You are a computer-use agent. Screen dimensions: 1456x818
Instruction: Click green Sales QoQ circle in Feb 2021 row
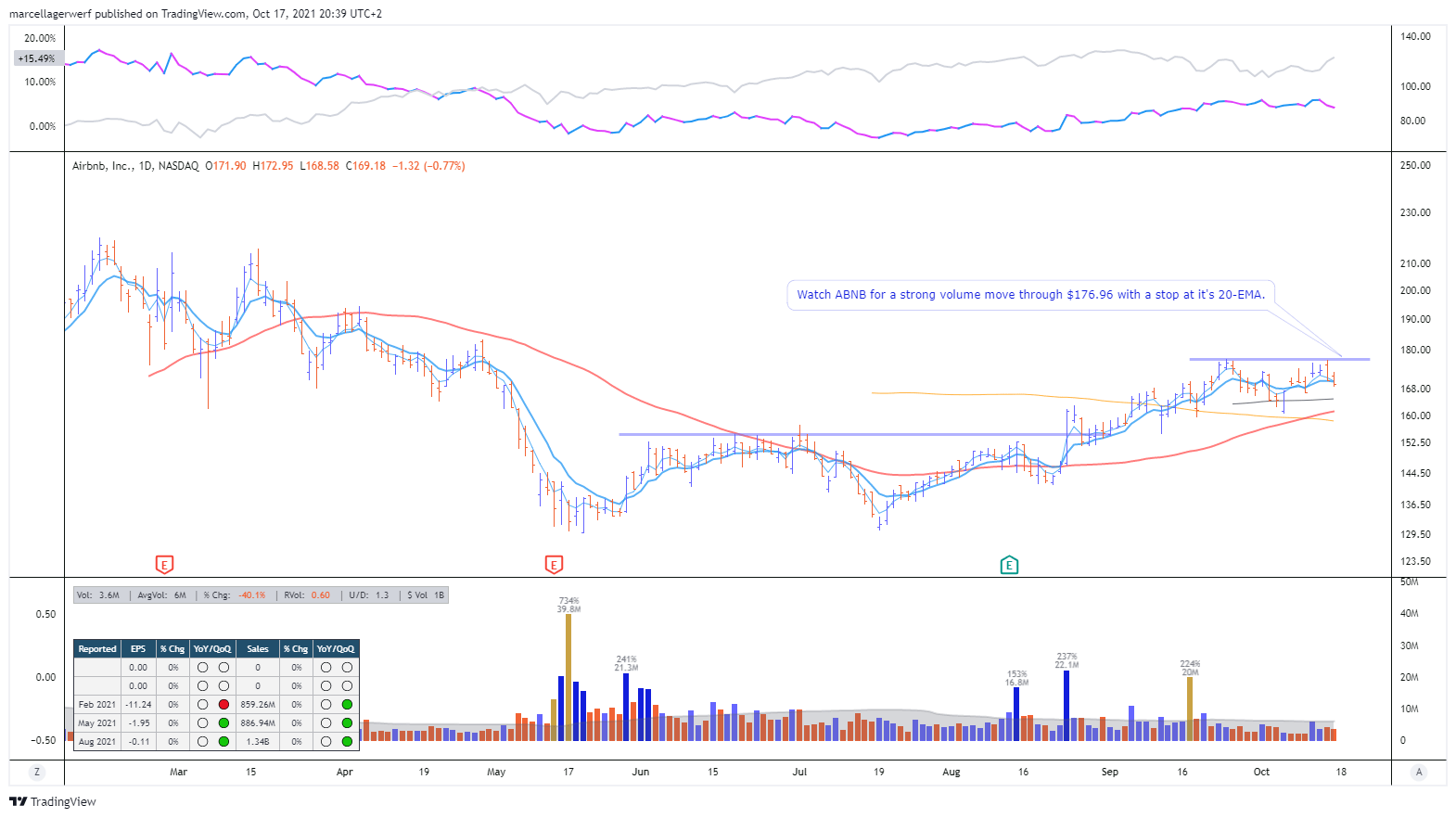coord(347,704)
